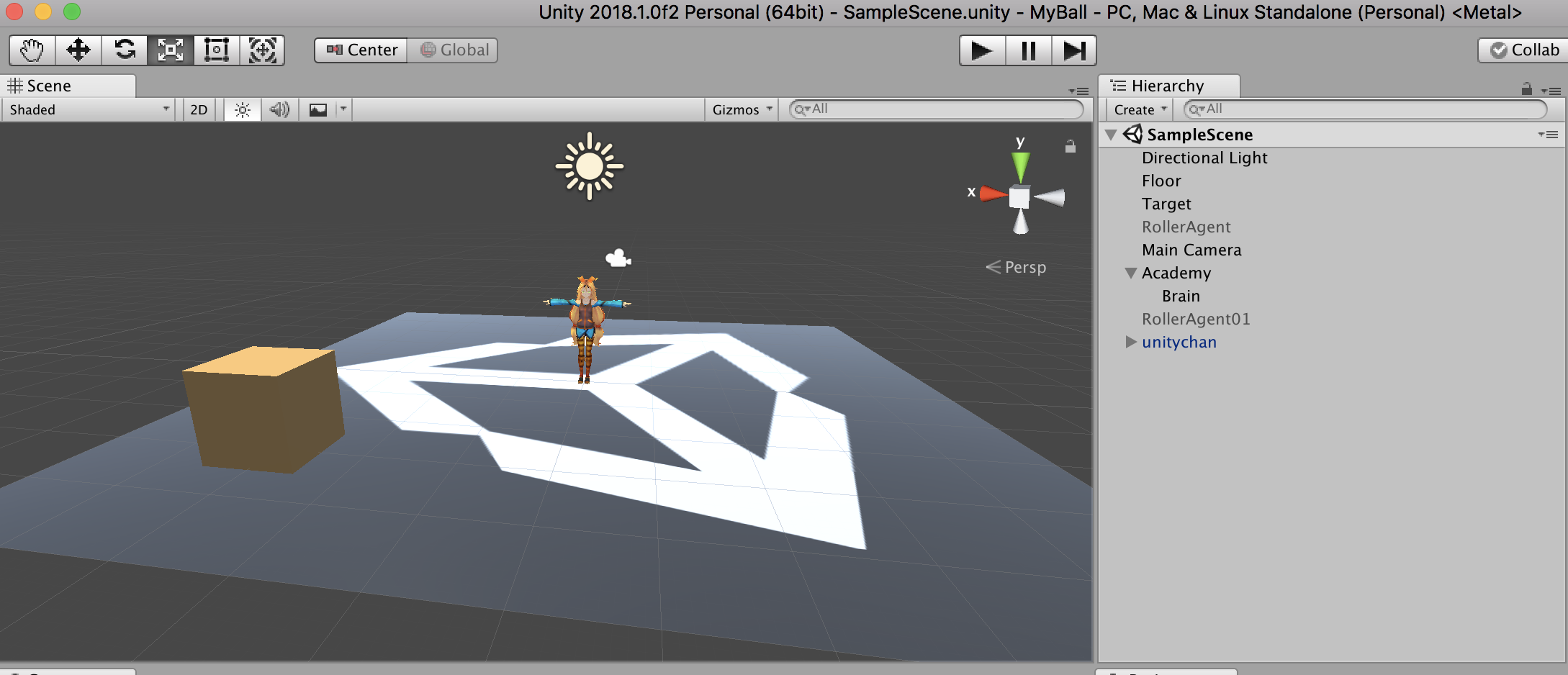Screen dimensions: 1568x675
Task: Select the unitychan character in scene
Action: (586, 330)
